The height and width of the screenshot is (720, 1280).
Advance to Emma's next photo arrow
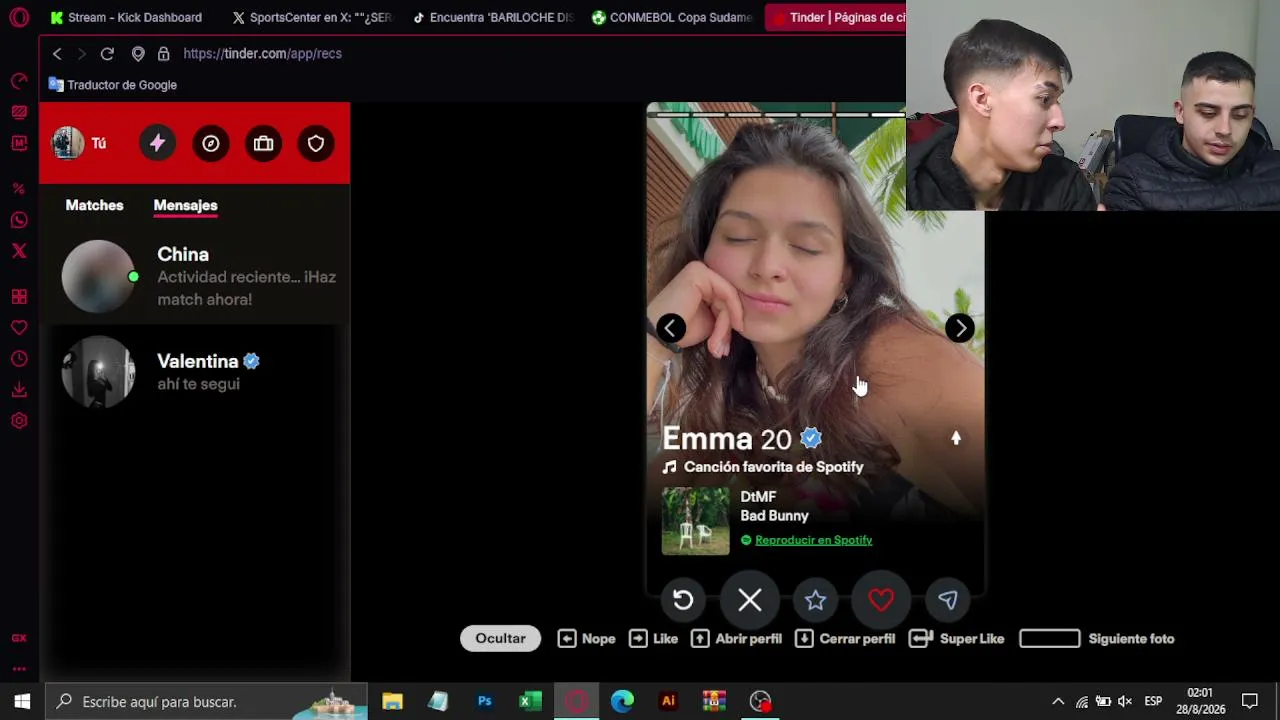(960, 328)
